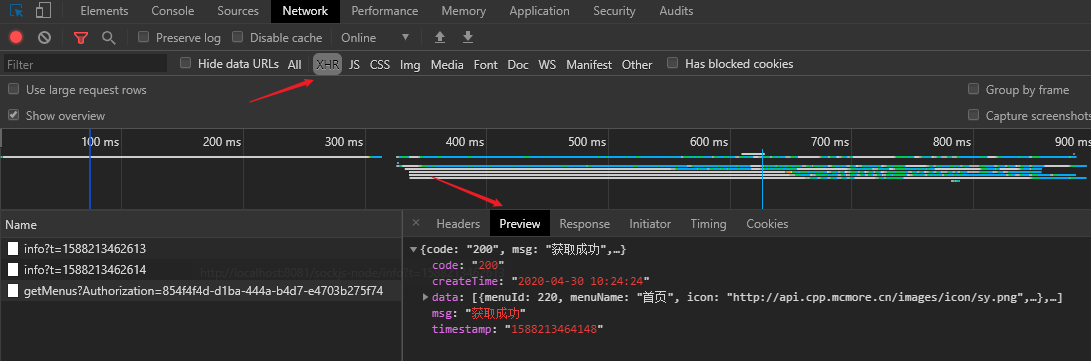Import HAR file with upload arrow
This screenshot has height=361, width=1091.
click(440, 37)
